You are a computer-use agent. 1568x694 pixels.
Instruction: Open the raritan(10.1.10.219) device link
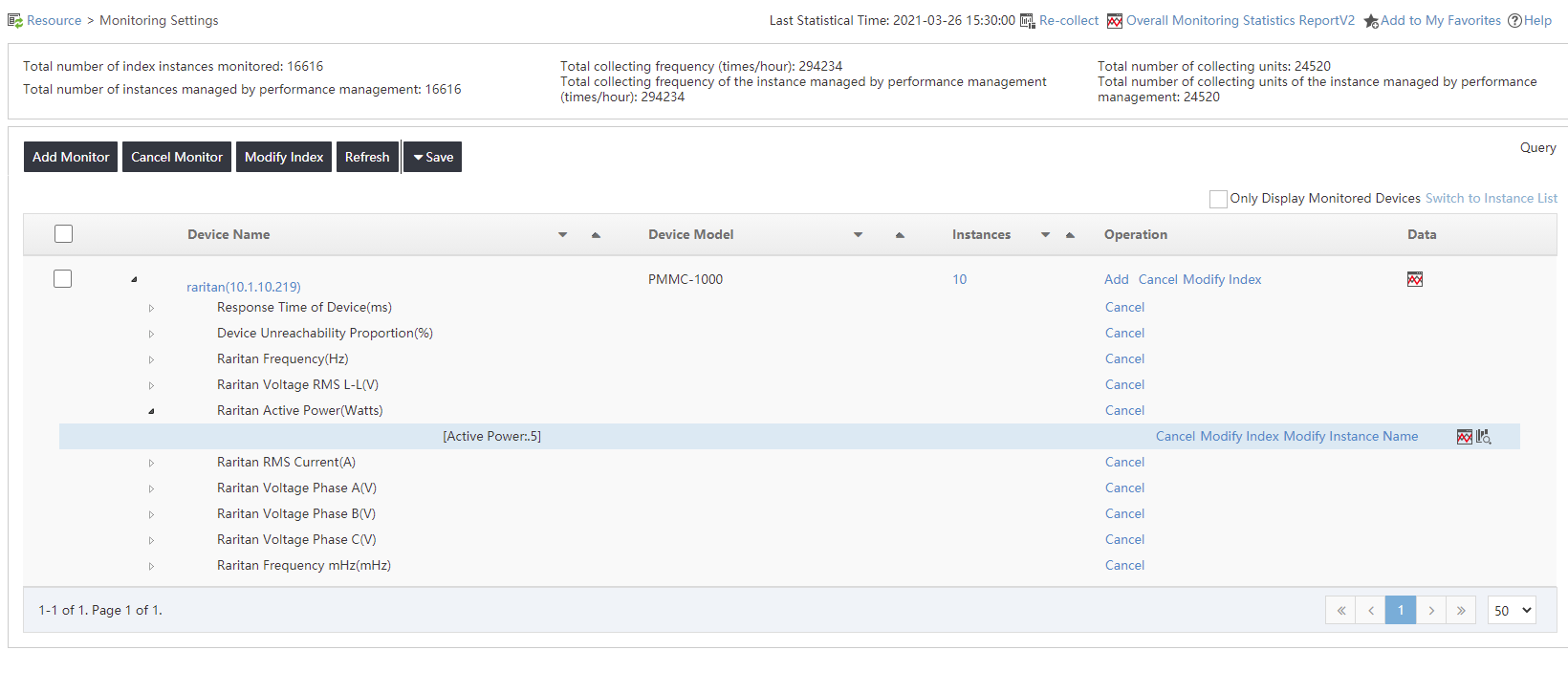(244, 287)
